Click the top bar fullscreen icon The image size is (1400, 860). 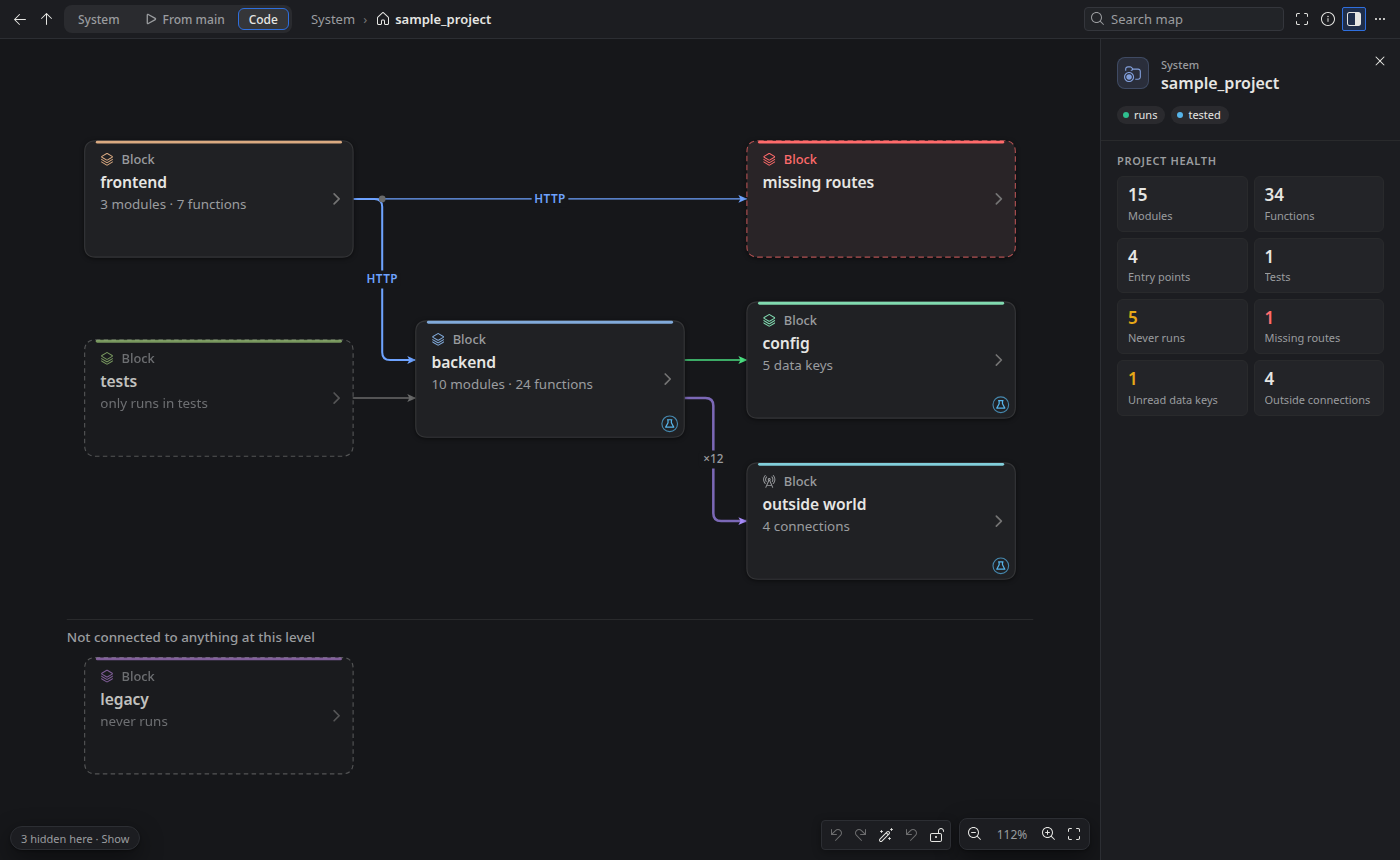tap(1302, 19)
